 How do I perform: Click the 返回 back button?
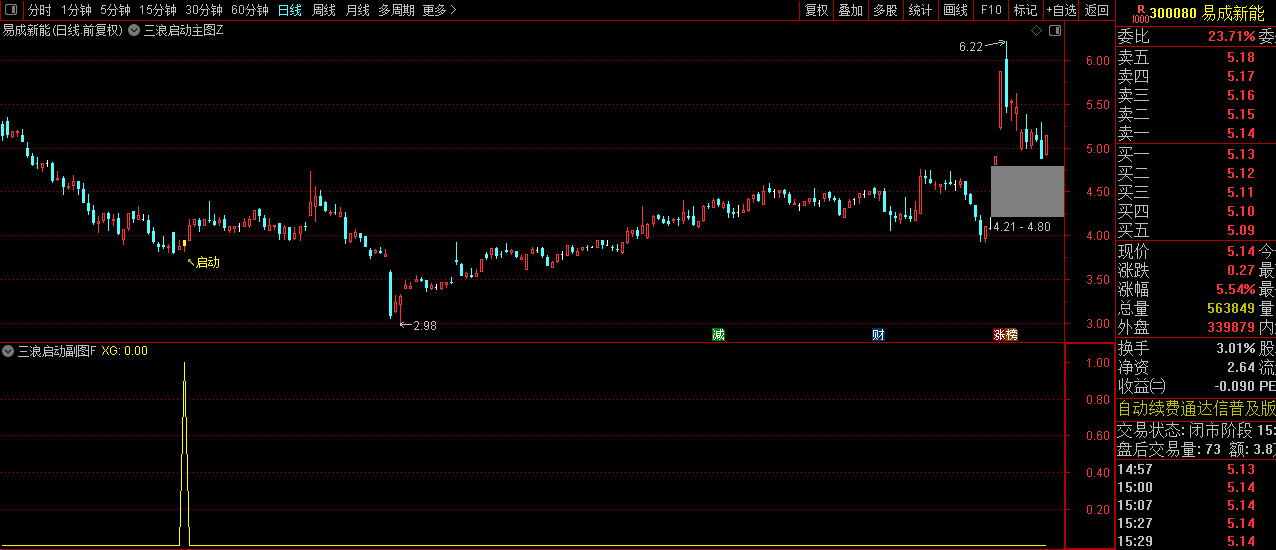1097,10
